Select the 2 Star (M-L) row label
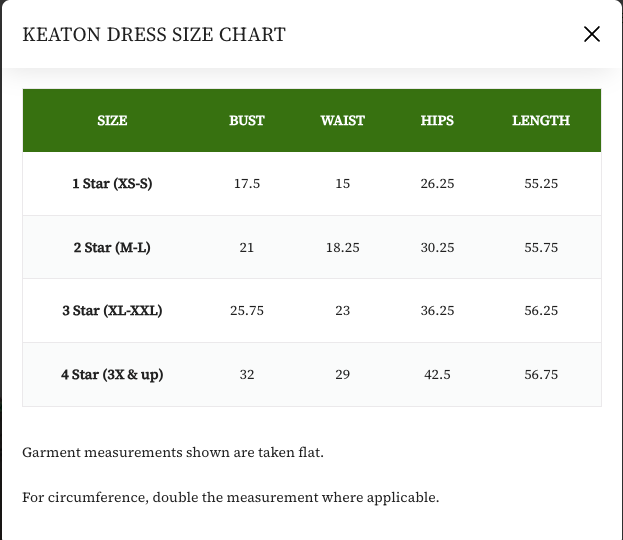Screen dimensions: 623x540 (x=112, y=248)
